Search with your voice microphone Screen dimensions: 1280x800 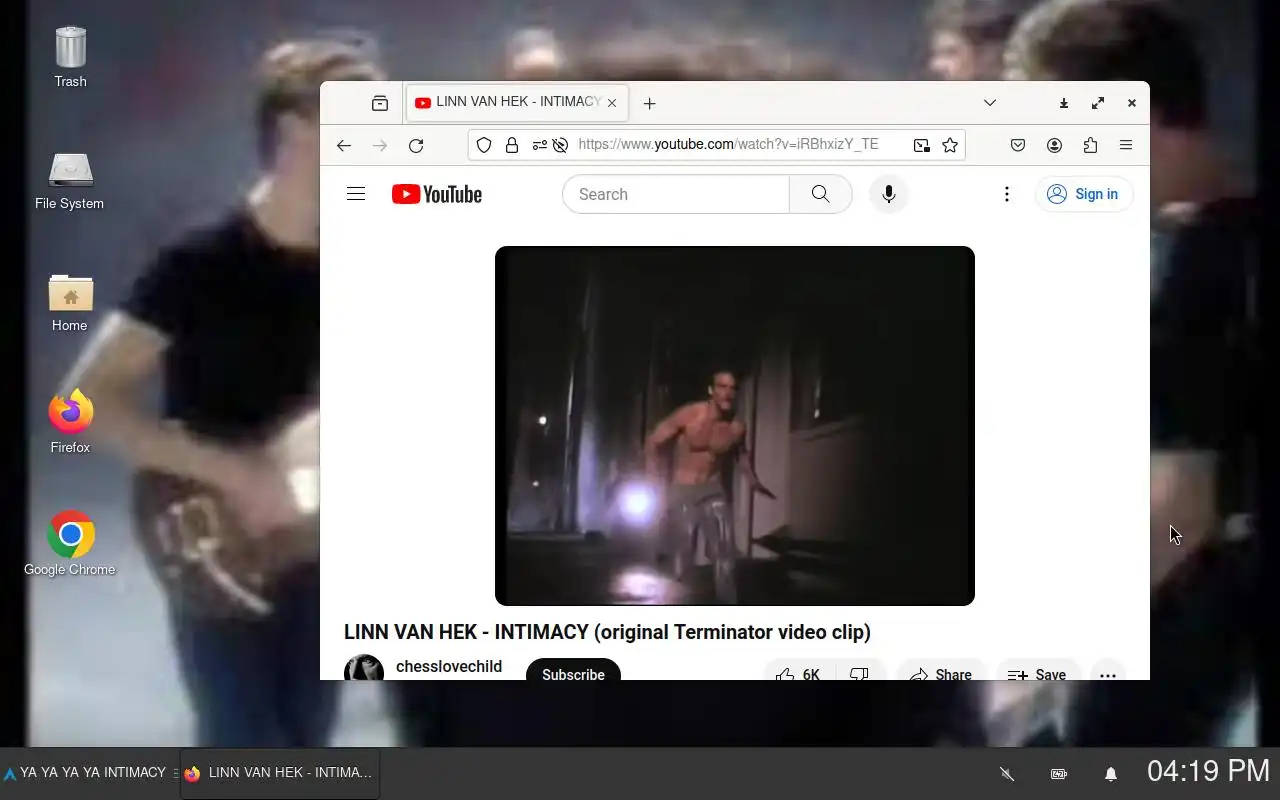(889, 194)
